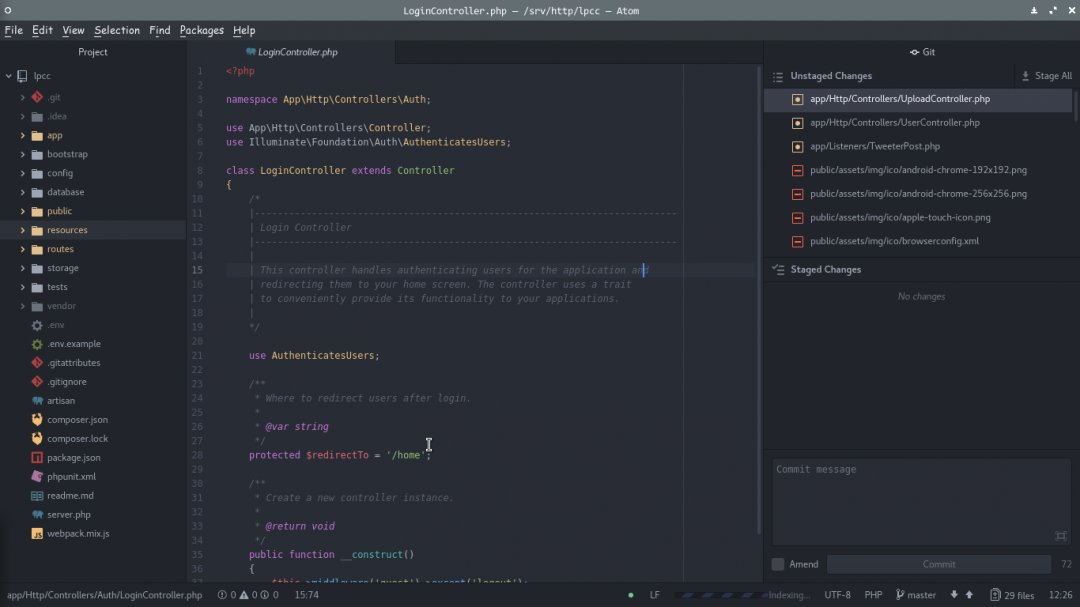Expand the config folder

coord(23,173)
